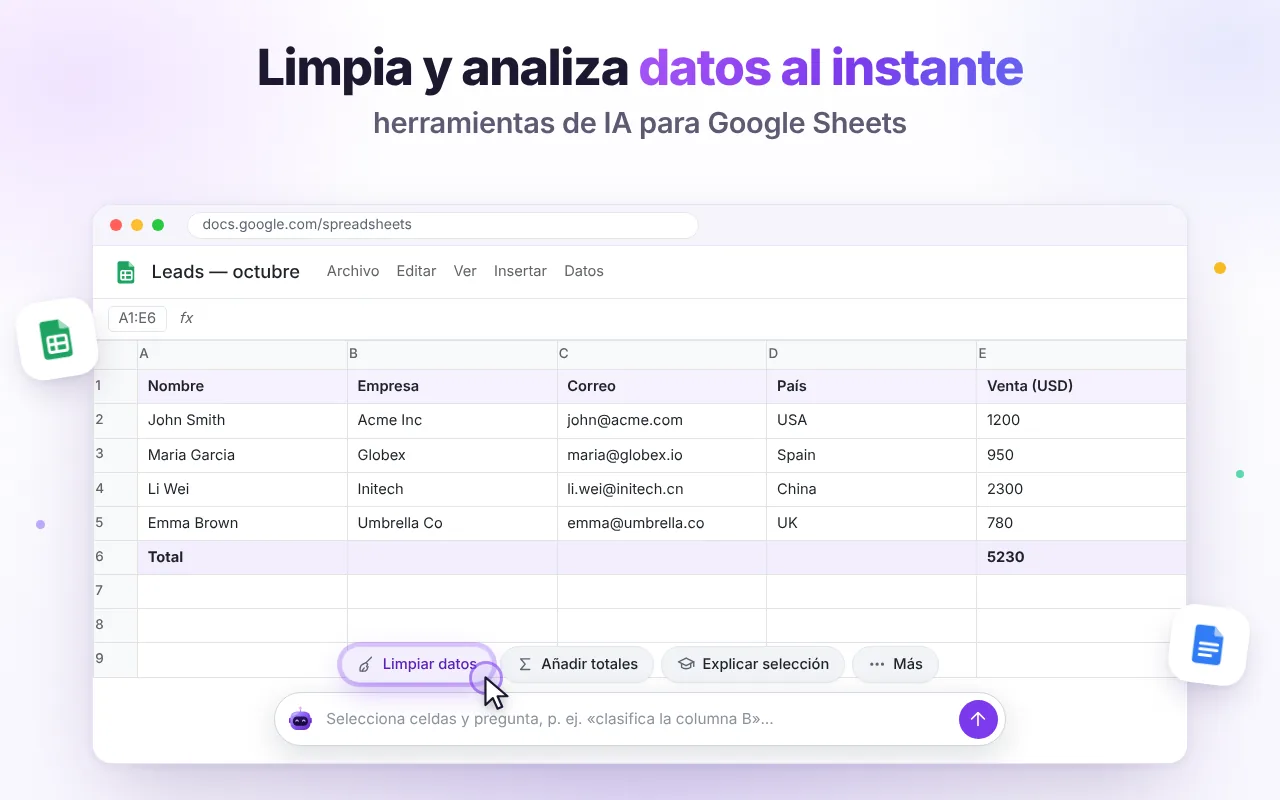Open the Insertar menu

tap(520, 271)
